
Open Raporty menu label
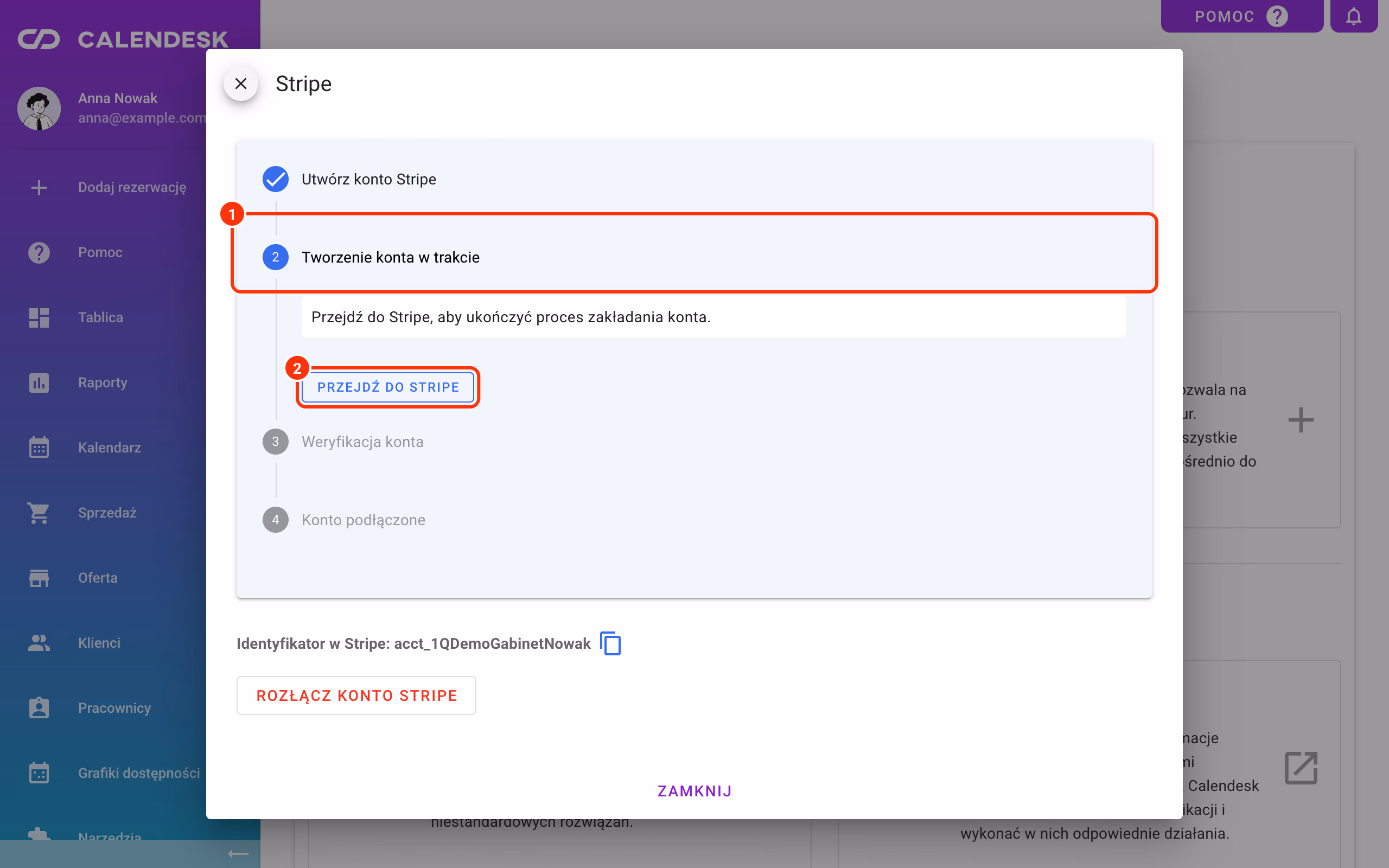(x=103, y=382)
